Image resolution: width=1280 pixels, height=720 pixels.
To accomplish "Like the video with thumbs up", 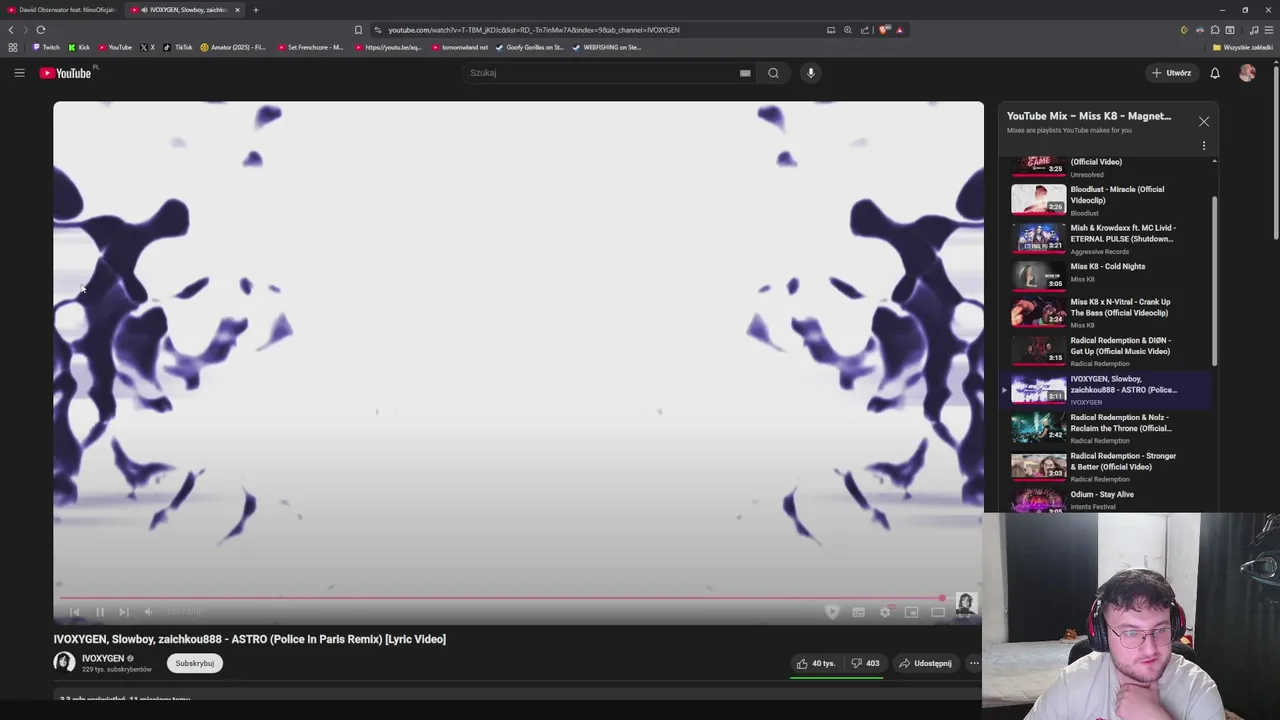I will point(816,663).
